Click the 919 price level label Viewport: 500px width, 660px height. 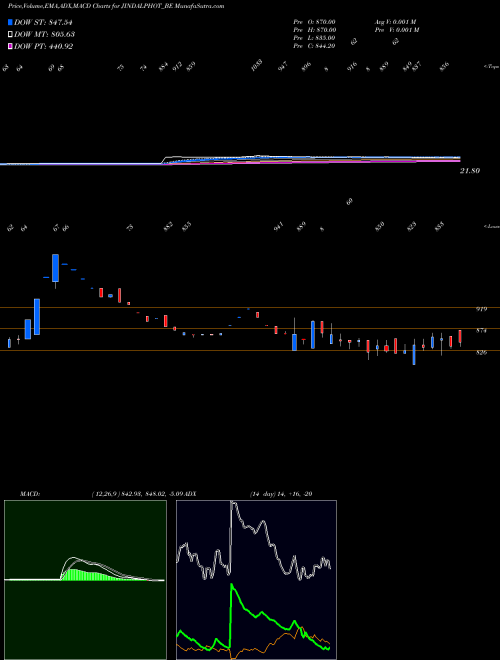click(481, 309)
